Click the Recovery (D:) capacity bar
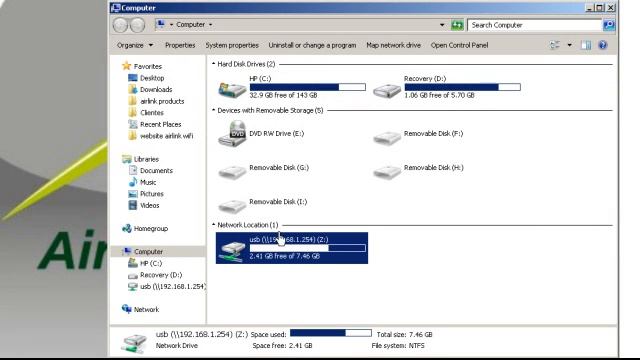The width and height of the screenshot is (640, 360). [x=462, y=87]
